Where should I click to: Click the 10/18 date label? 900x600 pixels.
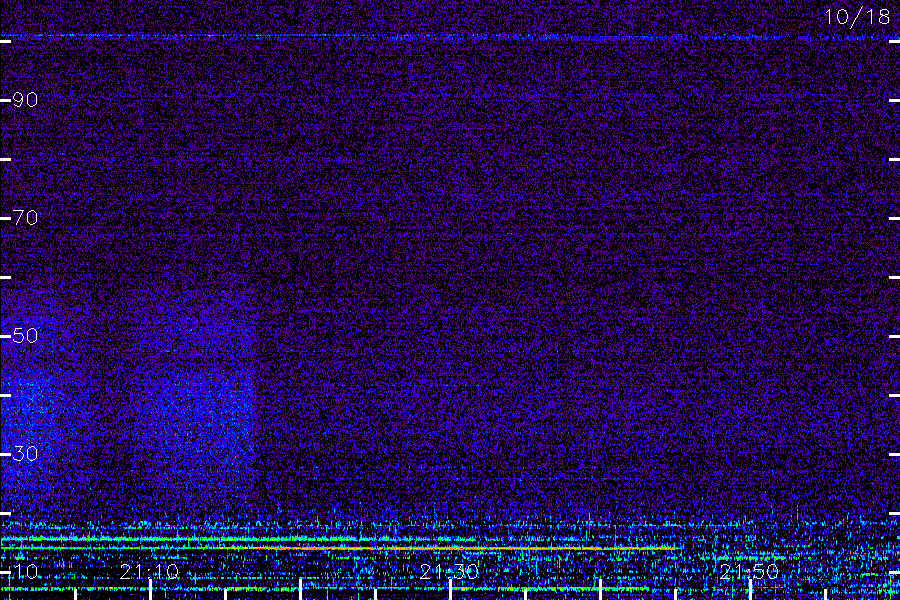click(857, 17)
